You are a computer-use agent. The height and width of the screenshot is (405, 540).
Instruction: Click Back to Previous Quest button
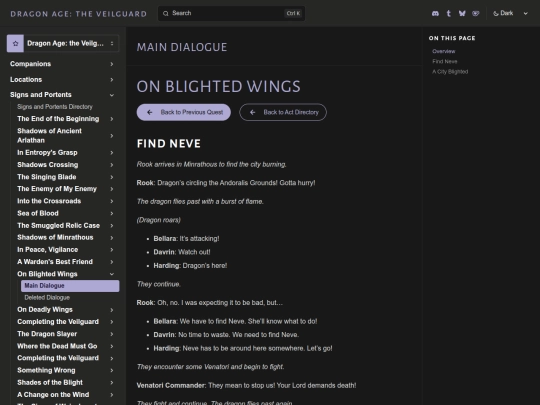[184, 112]
